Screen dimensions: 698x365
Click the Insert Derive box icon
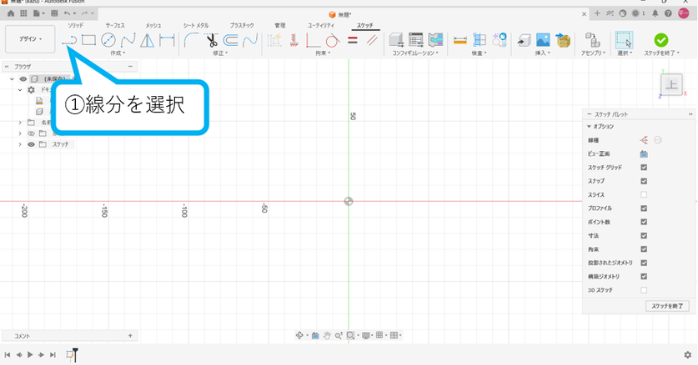coord(563,41)
